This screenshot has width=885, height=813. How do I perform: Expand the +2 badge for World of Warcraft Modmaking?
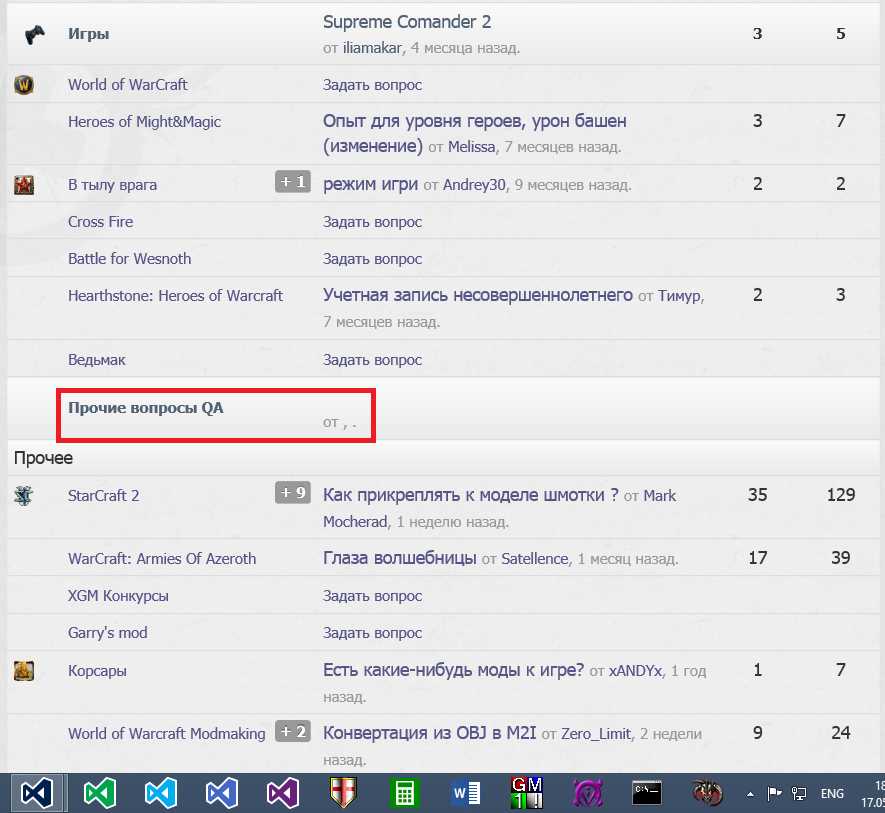pos(293,731)
